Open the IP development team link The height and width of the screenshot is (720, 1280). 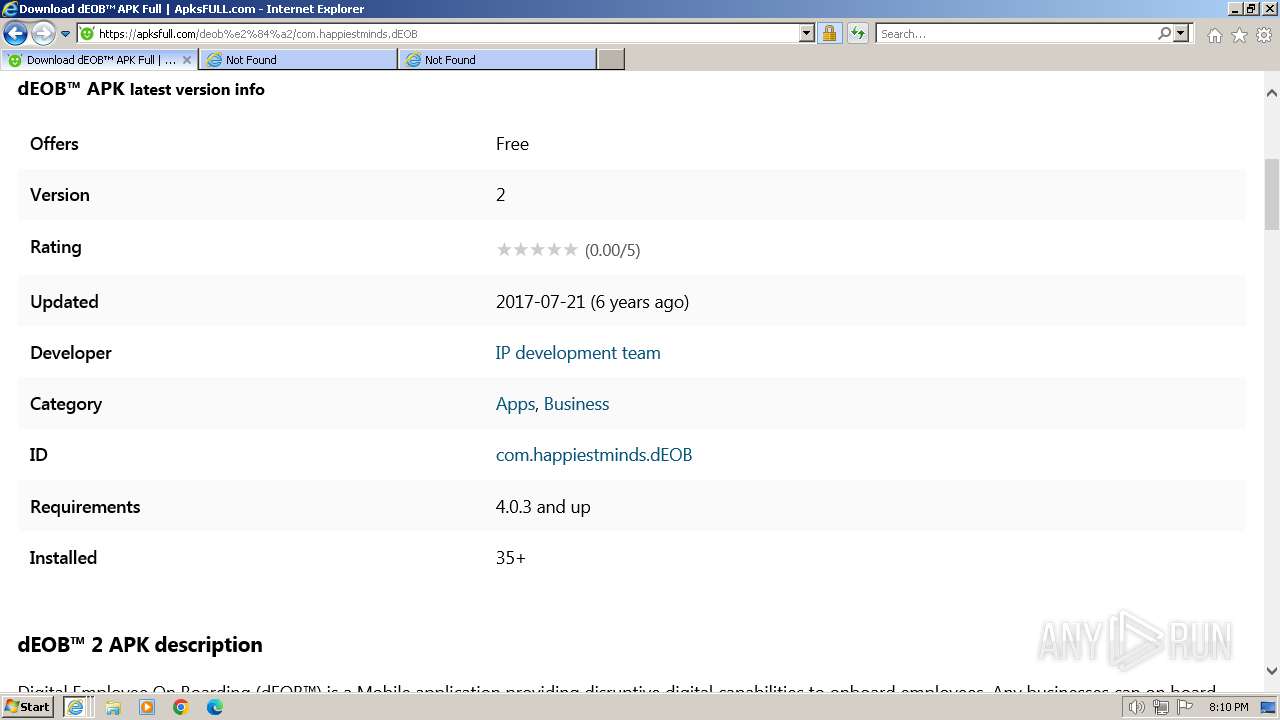point(578,353)
